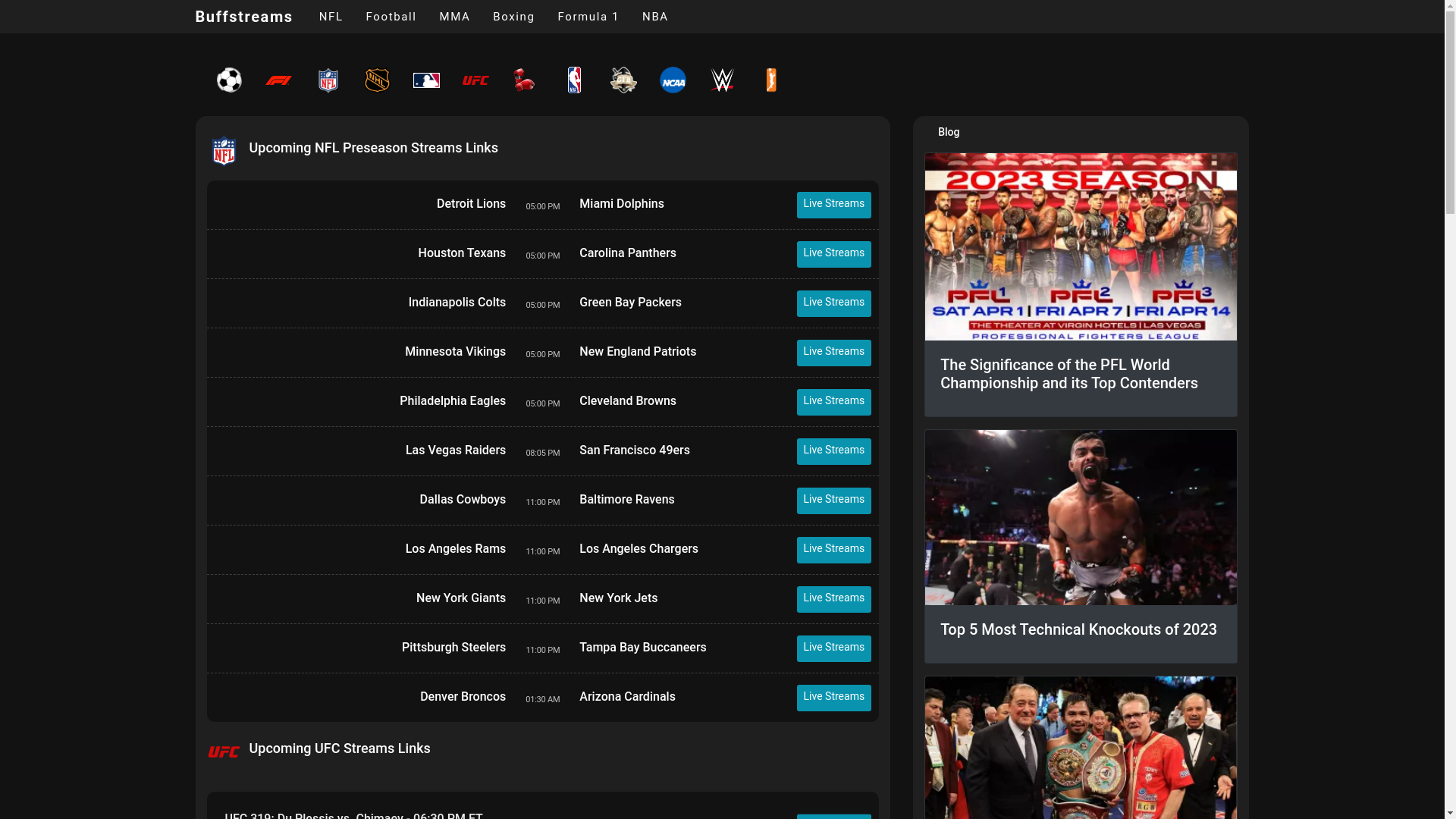This screenshot has height=819, width=1456.
Task: Click the Dallas Cowboys team name
Action: (463, 500)
